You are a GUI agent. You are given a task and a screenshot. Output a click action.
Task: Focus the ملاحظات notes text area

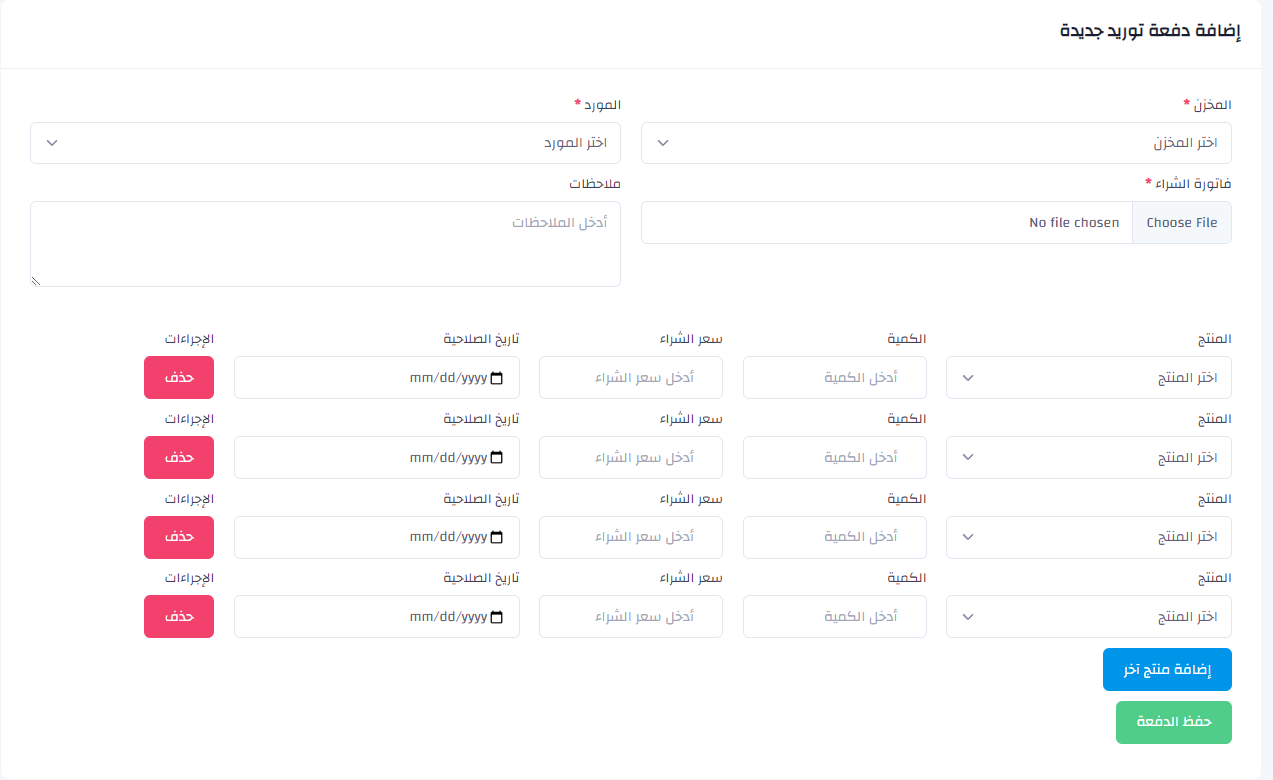(x=325, y=244)
